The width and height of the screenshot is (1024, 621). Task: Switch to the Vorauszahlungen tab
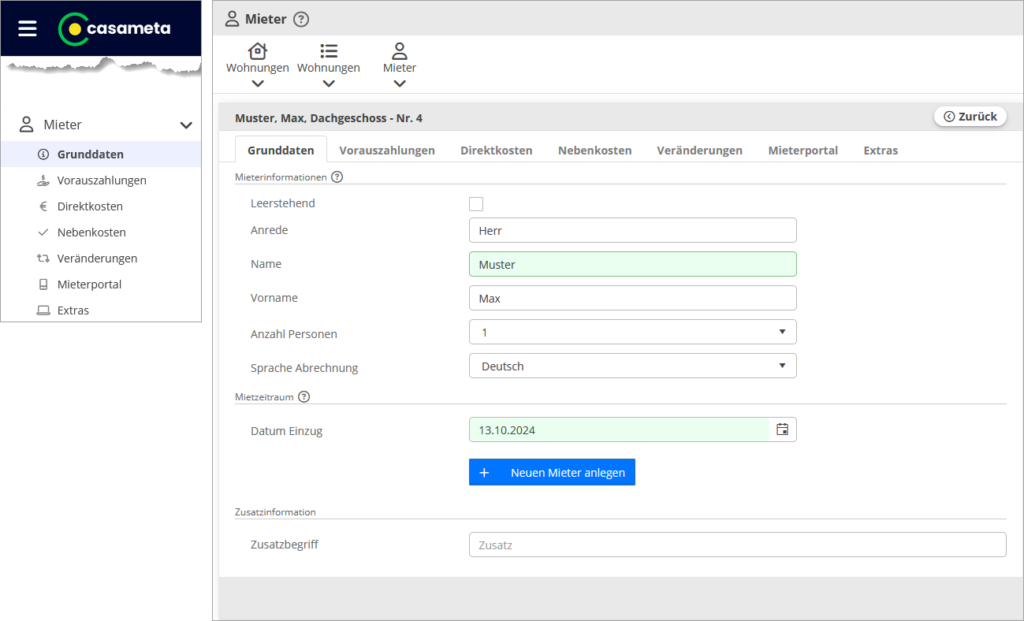tap(386, 150)
